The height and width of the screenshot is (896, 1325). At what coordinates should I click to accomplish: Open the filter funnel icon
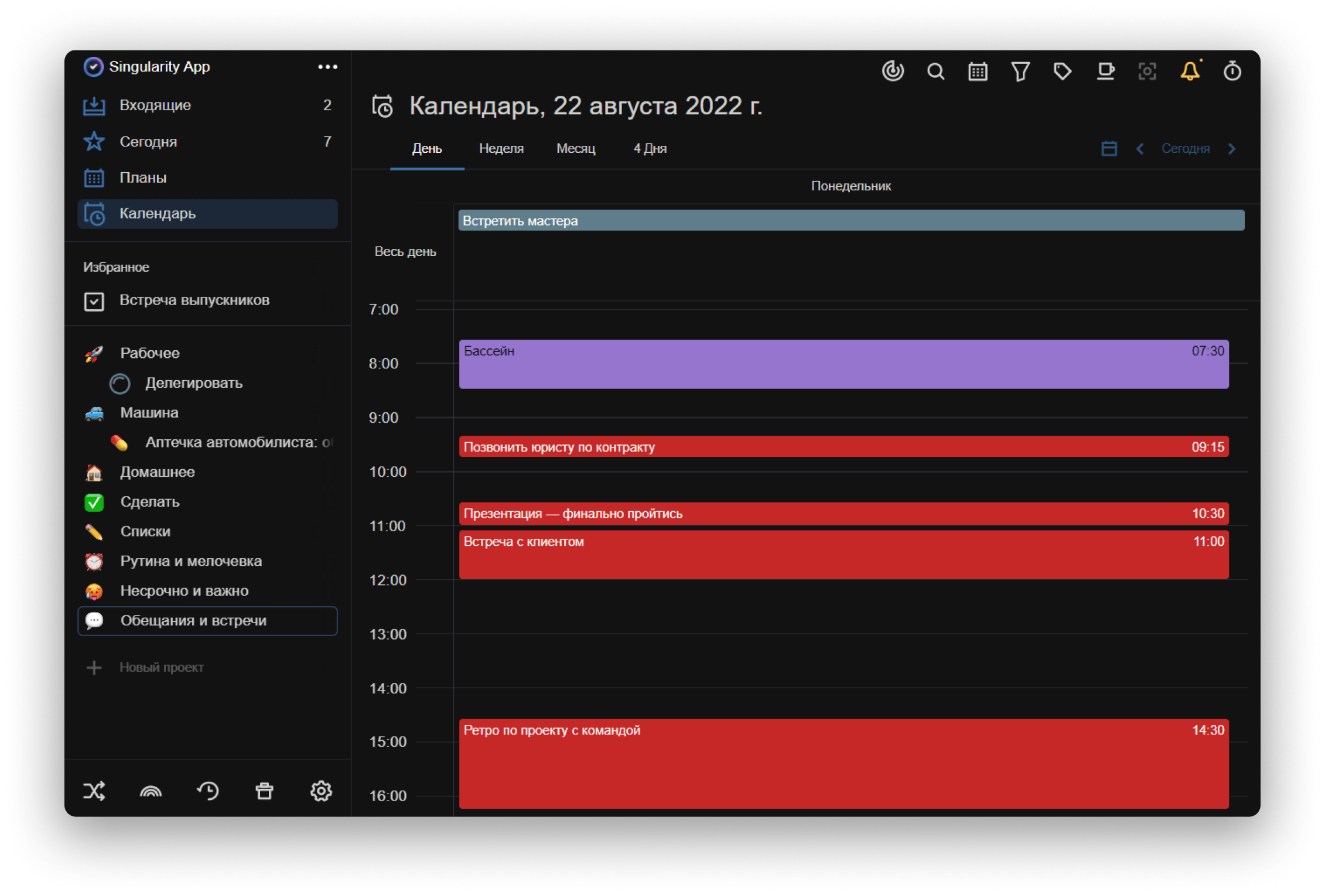[1020, 71]
